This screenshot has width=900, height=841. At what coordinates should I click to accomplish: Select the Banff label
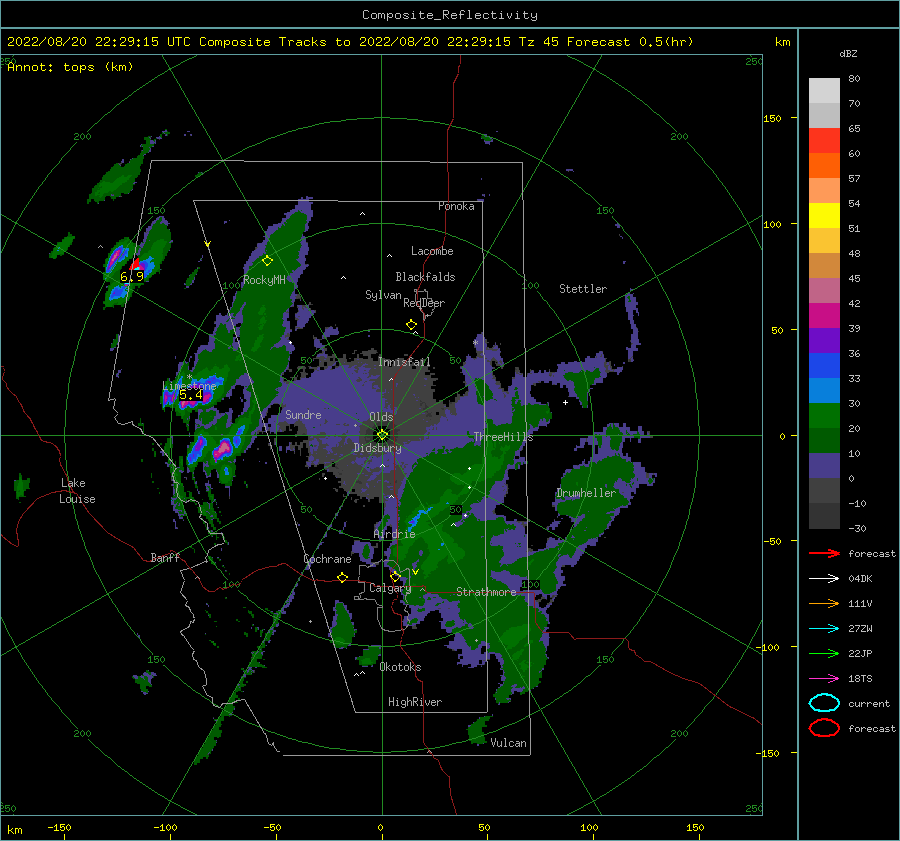(x=165, y=557)
